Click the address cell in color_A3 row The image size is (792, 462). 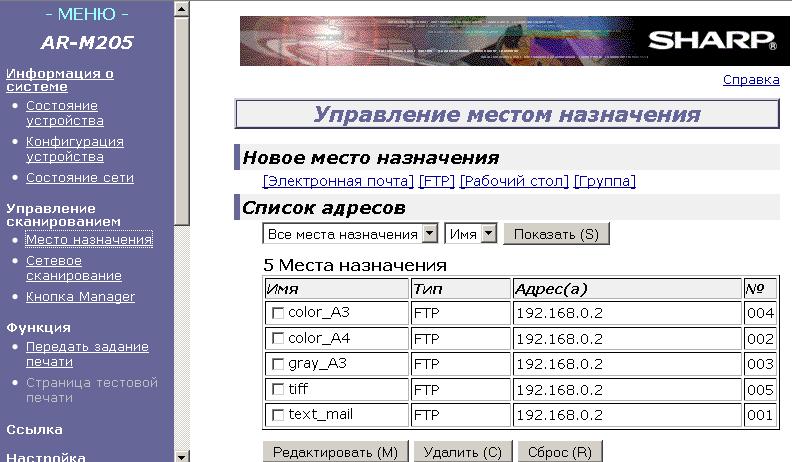(x=627, y=313)
